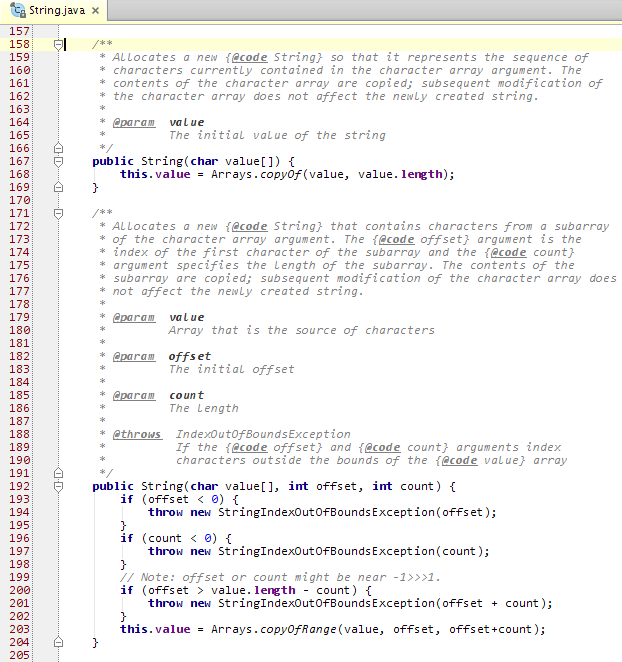This screenshot has height=662, width=622.
Task: Fold the String(char value[]) constructor at line 167
Action: (x=59, y=161)
